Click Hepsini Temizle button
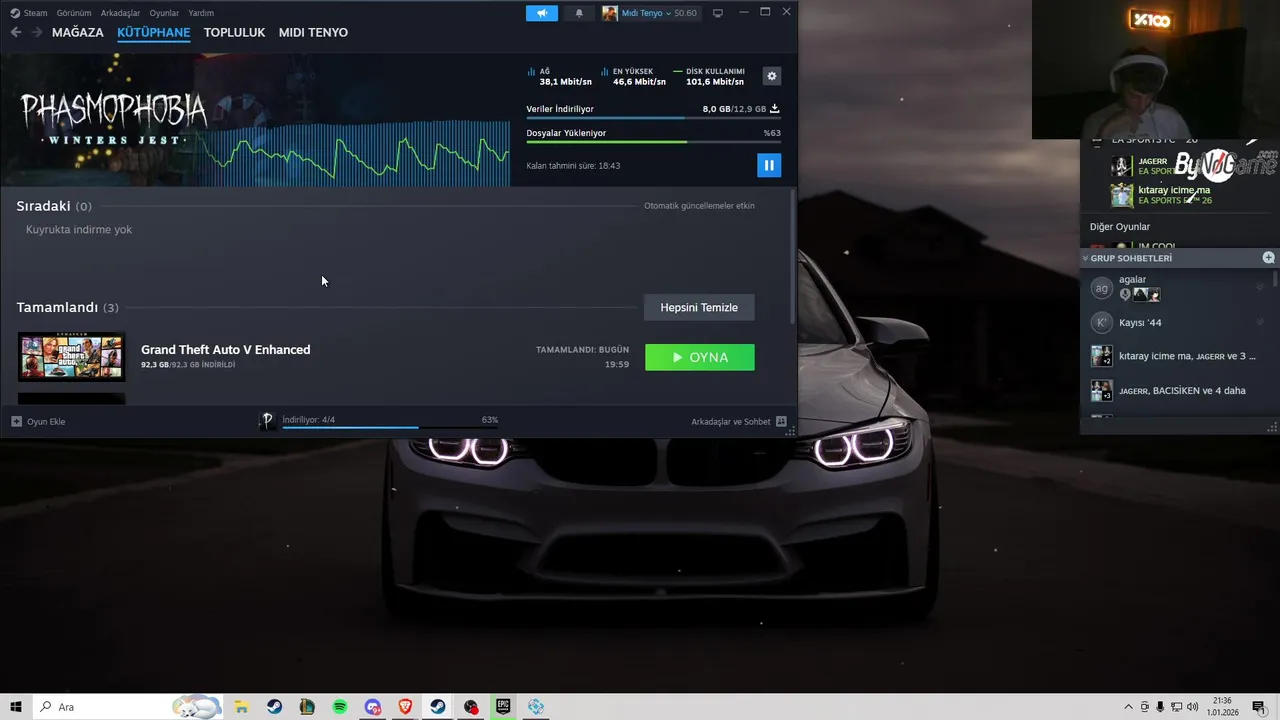The height and width of the screenshot is (720, 1280). (699, 307)
